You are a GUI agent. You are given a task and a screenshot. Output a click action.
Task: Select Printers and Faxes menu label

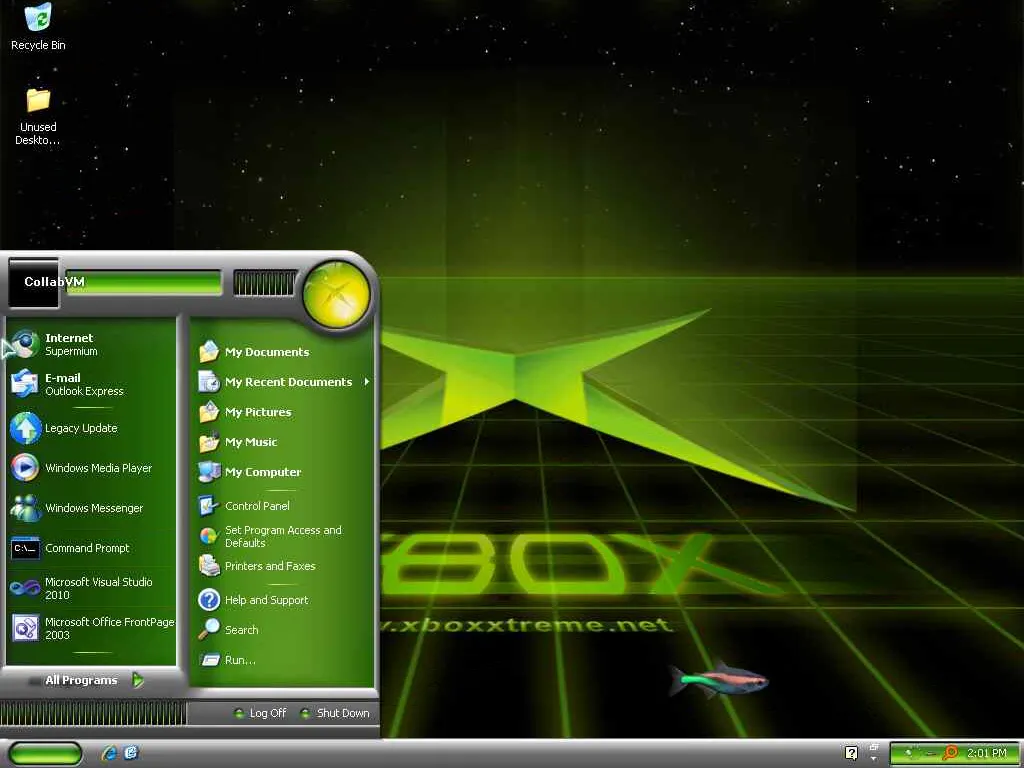pos(270,566)
